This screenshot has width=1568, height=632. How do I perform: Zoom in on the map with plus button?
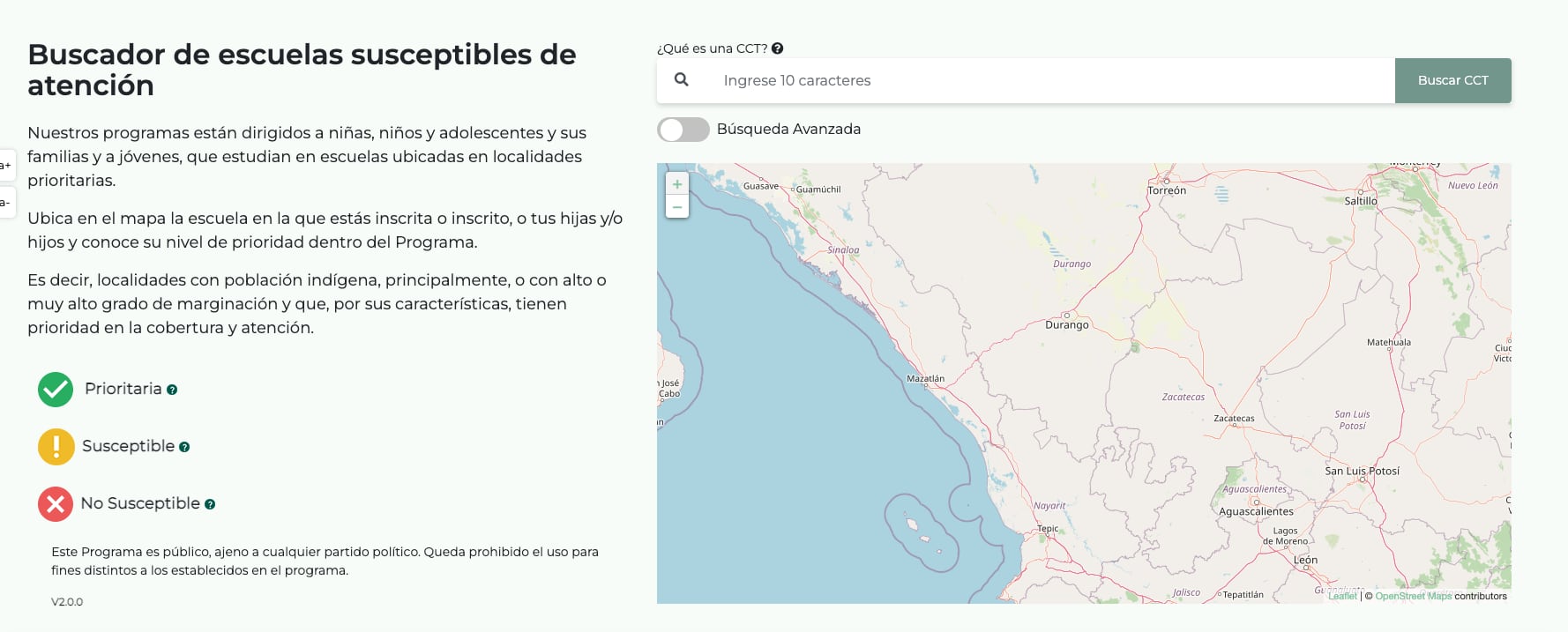676,183
